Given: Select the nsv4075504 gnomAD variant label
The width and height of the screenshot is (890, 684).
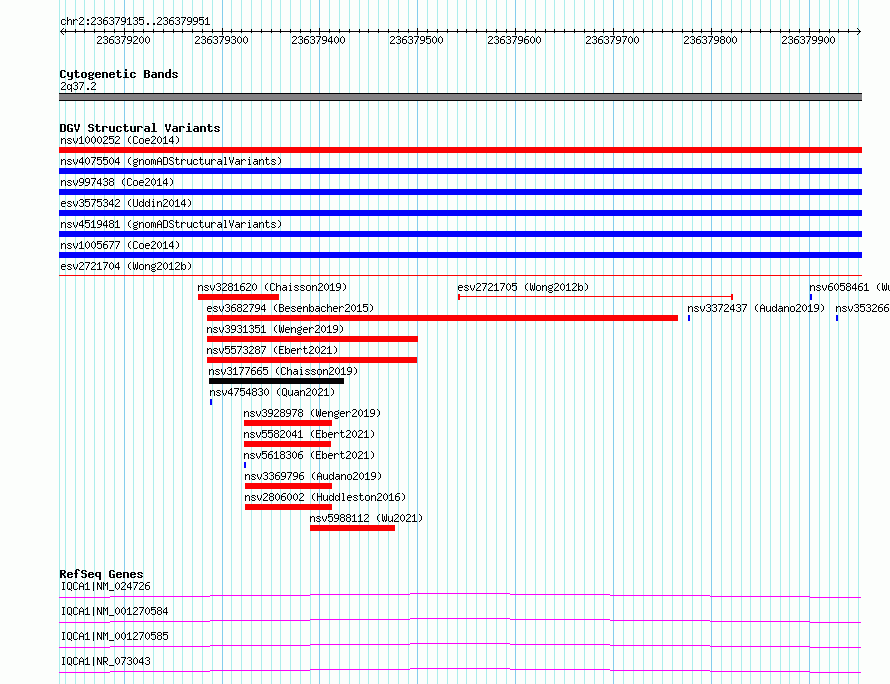Looking at the screenshot, I should pyautogui.click(x=171, y=161).
